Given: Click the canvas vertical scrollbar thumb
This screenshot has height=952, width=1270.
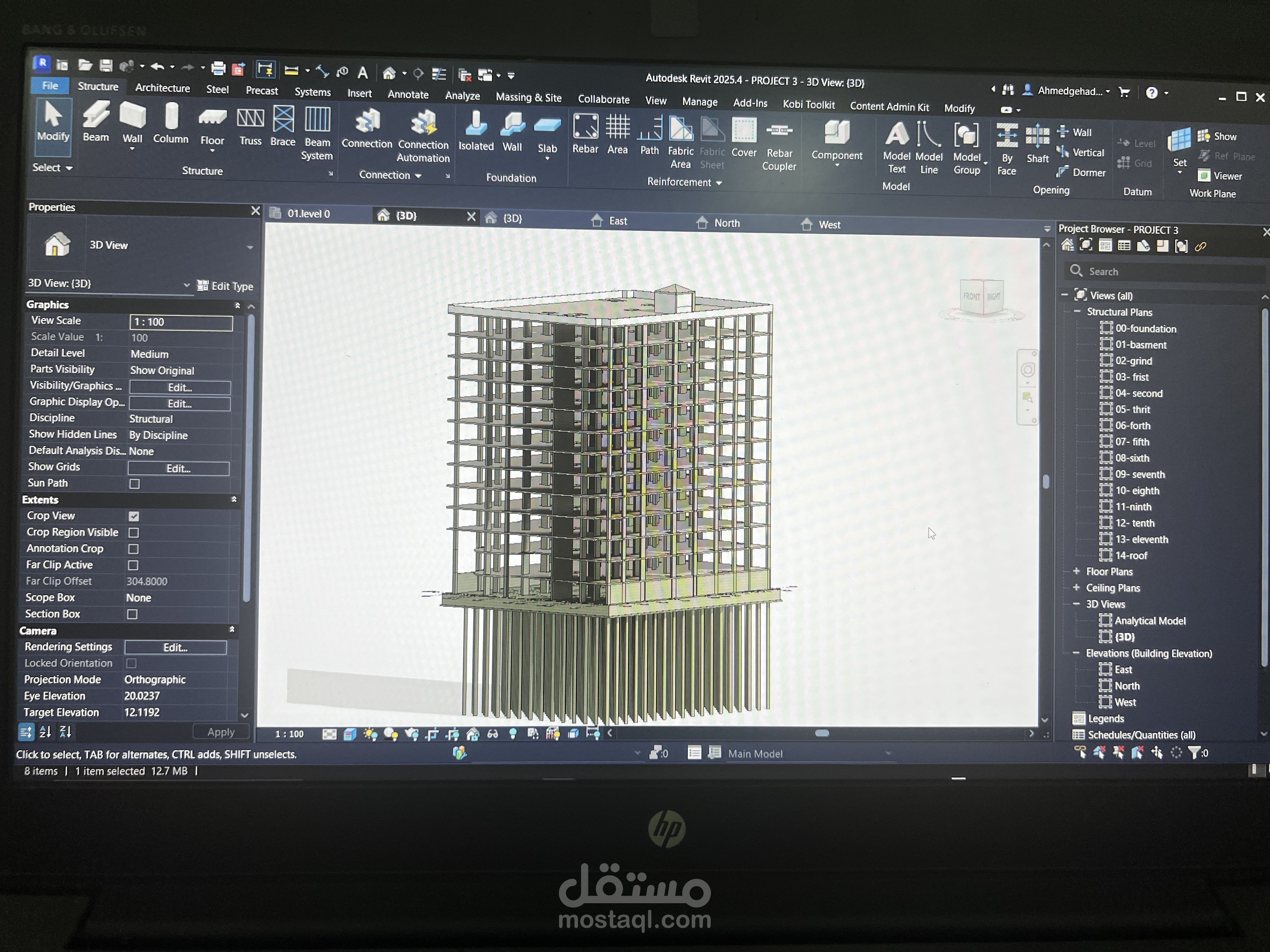Looking at the screenshot, I should (1045, 481).
